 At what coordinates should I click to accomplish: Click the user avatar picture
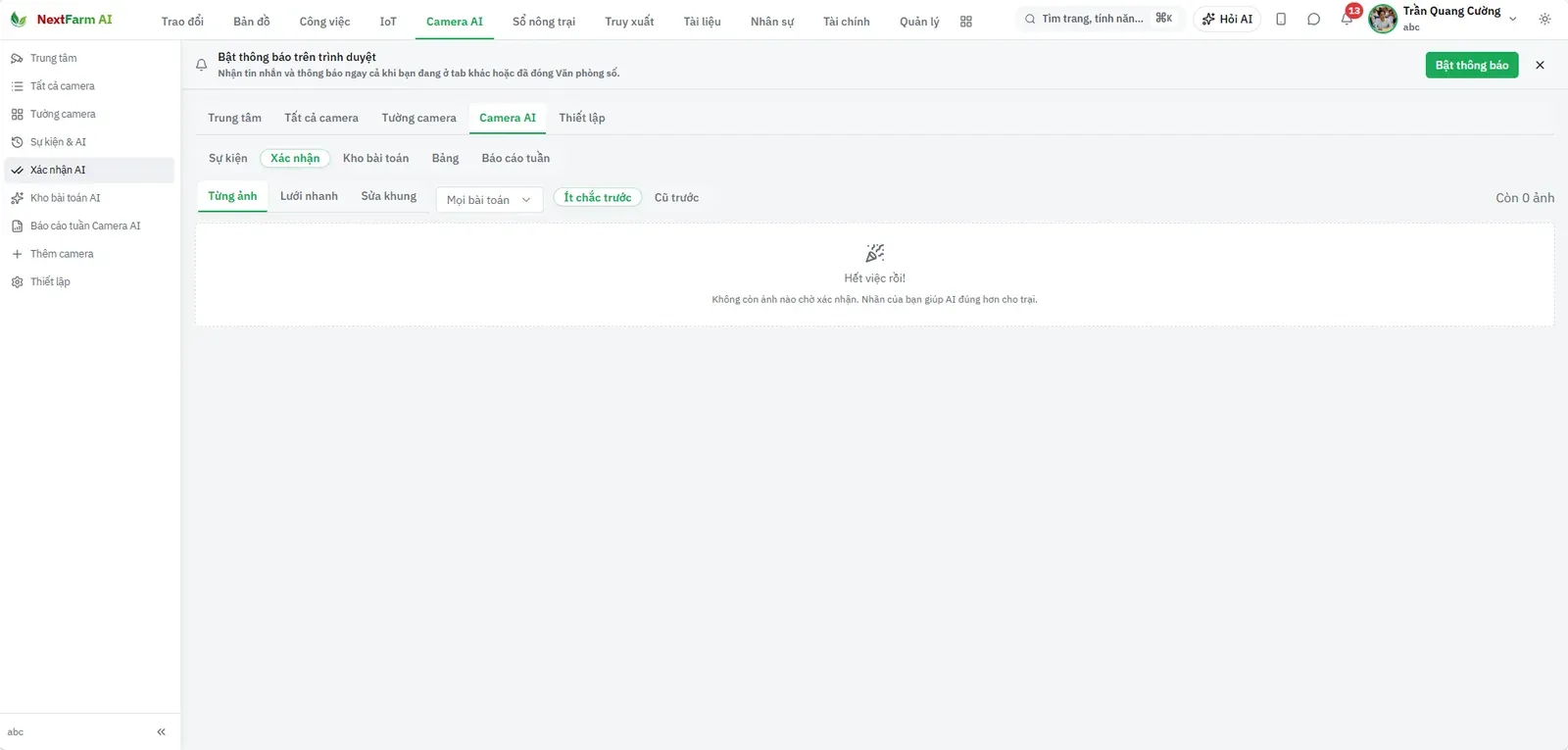click(1383, 19)
